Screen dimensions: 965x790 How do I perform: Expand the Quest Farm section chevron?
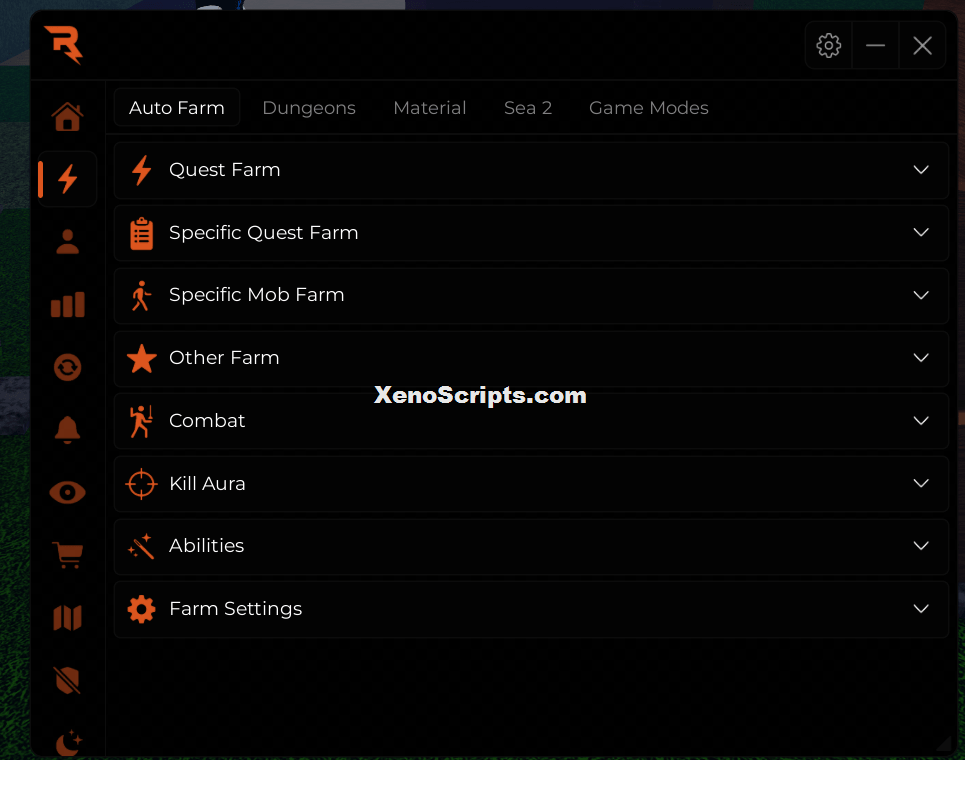pyautogui.click(x=921, y=170)
